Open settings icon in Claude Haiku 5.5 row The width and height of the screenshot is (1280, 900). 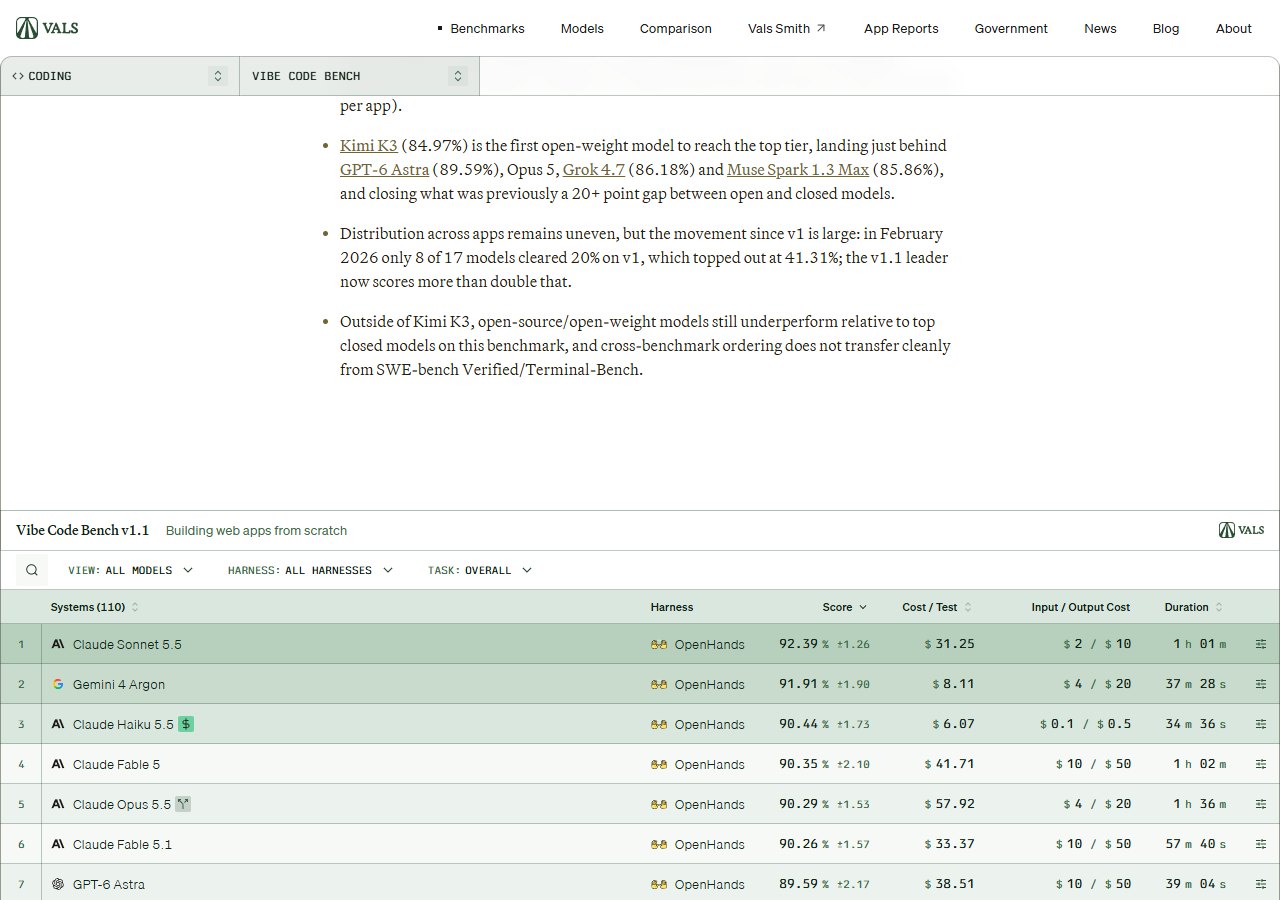coord(1260,724)
